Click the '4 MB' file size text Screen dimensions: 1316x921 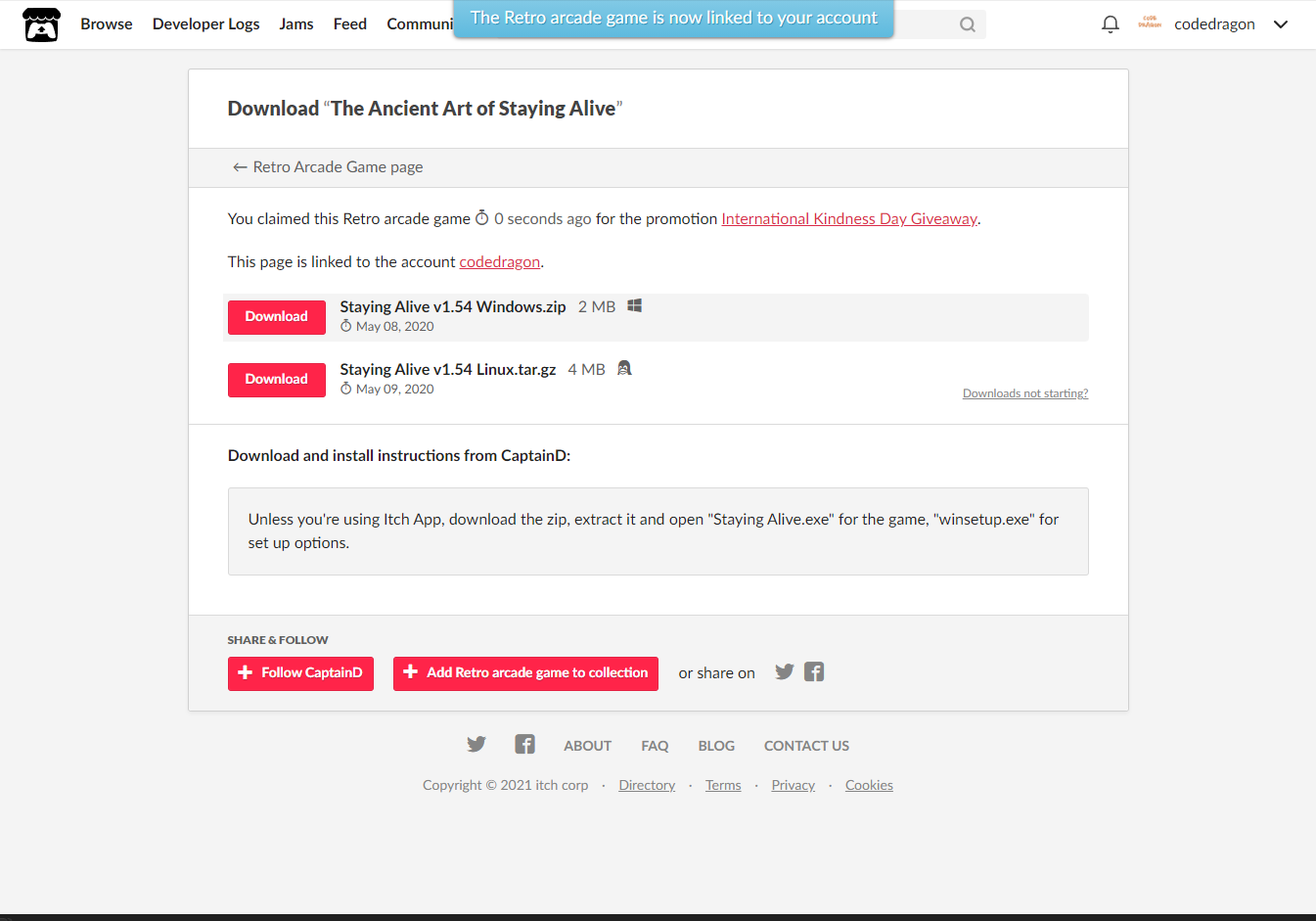(x=586, y=370)
